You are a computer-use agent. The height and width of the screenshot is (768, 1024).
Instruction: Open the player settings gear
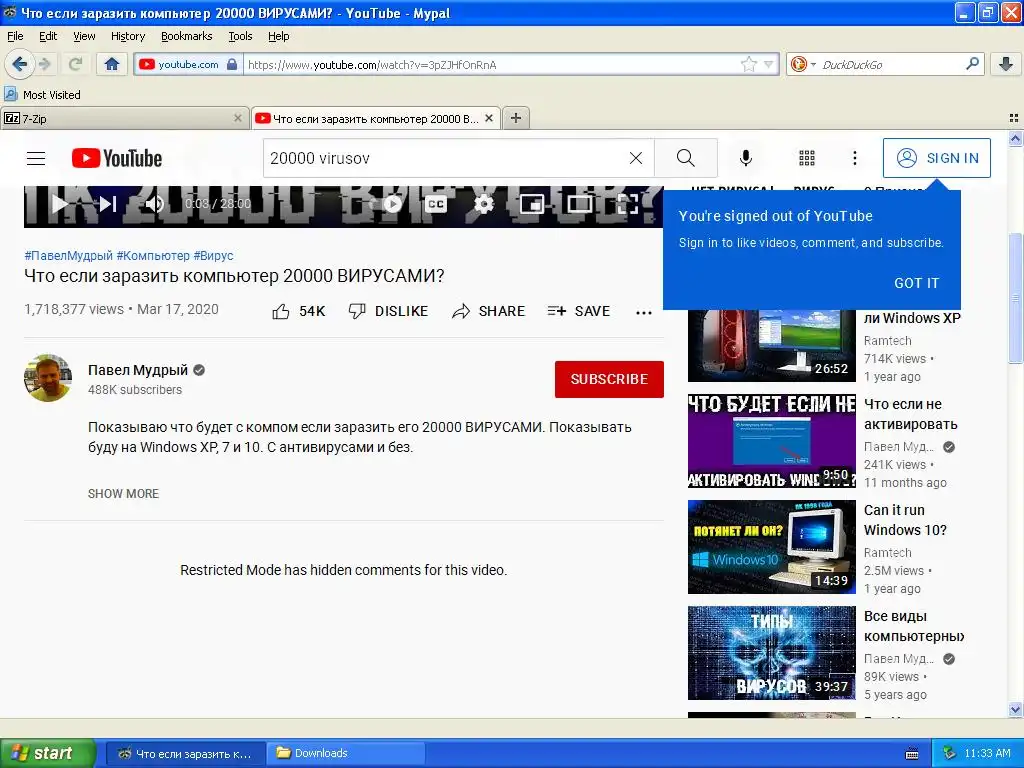(x=484, y=204)
